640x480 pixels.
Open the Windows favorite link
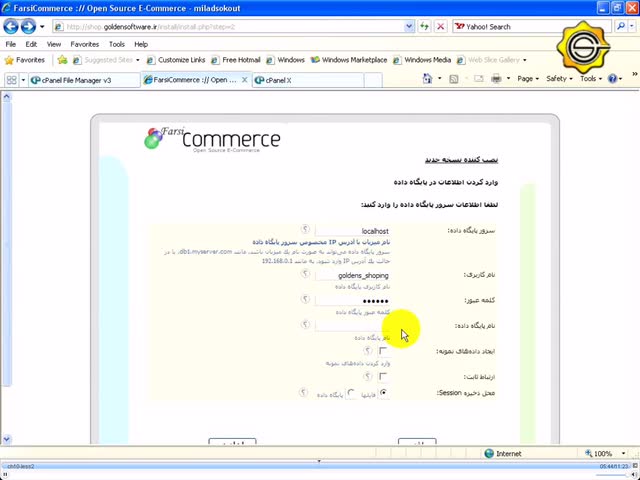[x=285, y=60]
